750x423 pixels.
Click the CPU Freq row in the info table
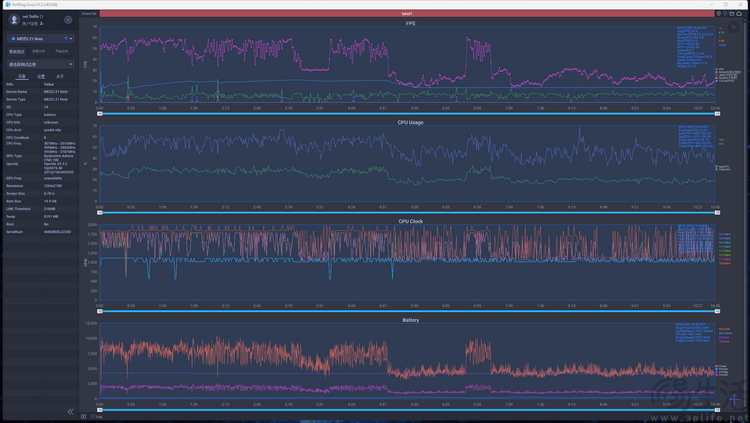(40, 147)
